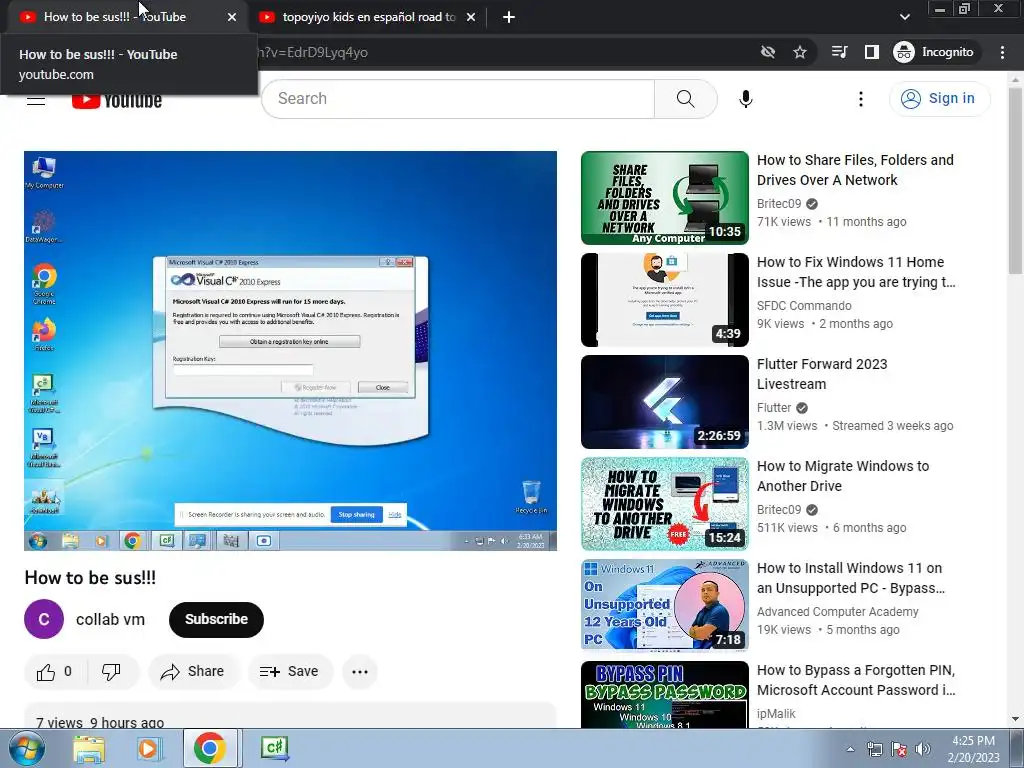Open Visual C# Express taskbar icon
Screen dimensions: 1024x768
pos(274,748)
